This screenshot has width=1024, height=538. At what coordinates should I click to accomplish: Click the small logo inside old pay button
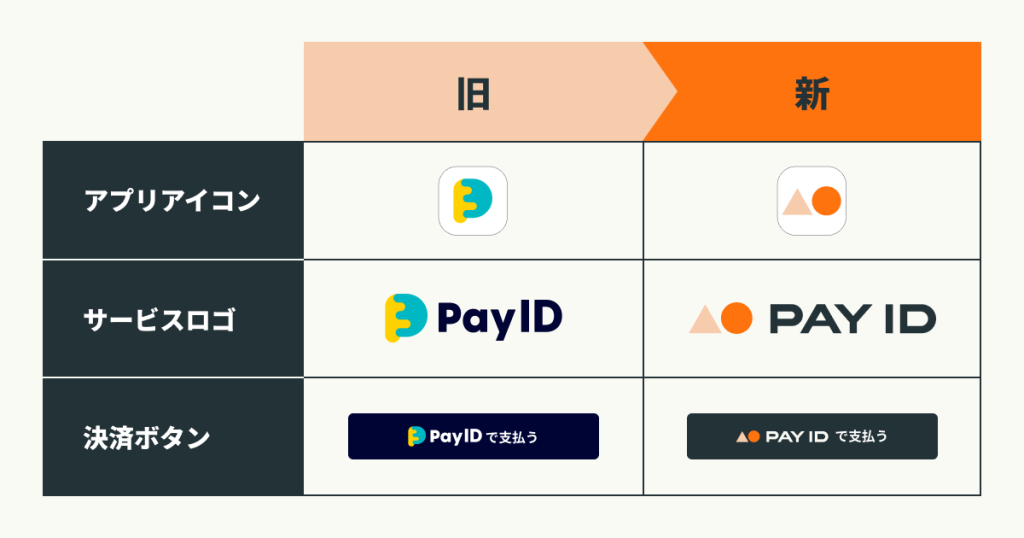417,436
